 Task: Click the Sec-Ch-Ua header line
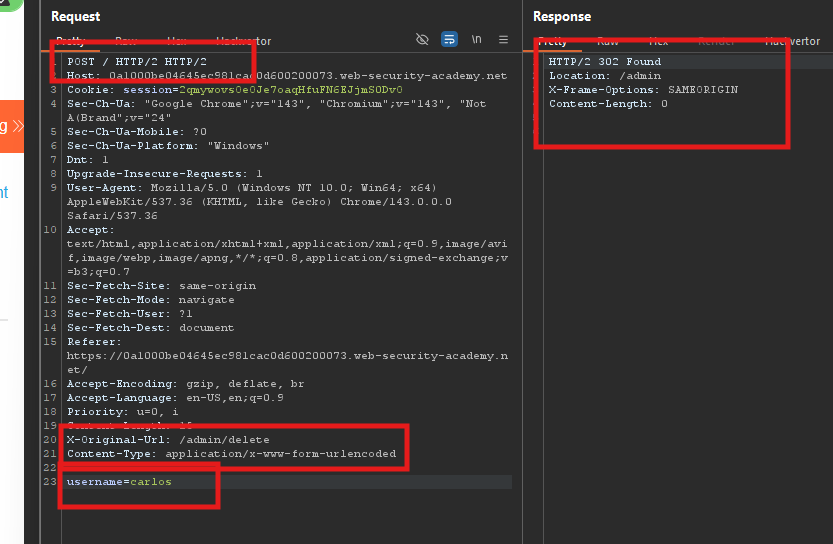coord(276,110)
